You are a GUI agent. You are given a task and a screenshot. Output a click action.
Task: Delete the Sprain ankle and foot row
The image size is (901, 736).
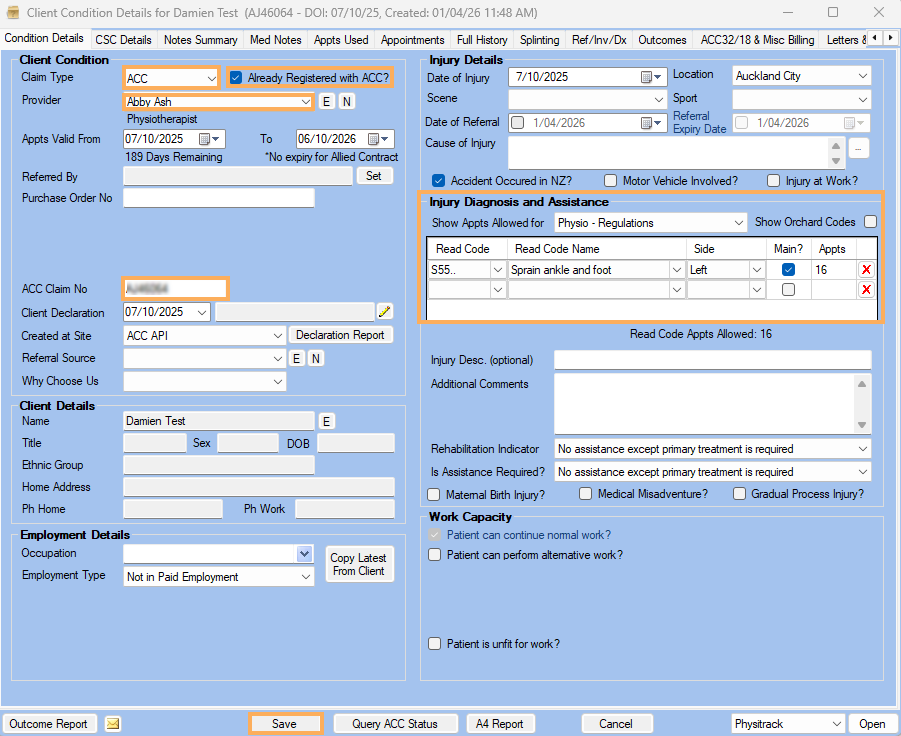click(866, 270)
